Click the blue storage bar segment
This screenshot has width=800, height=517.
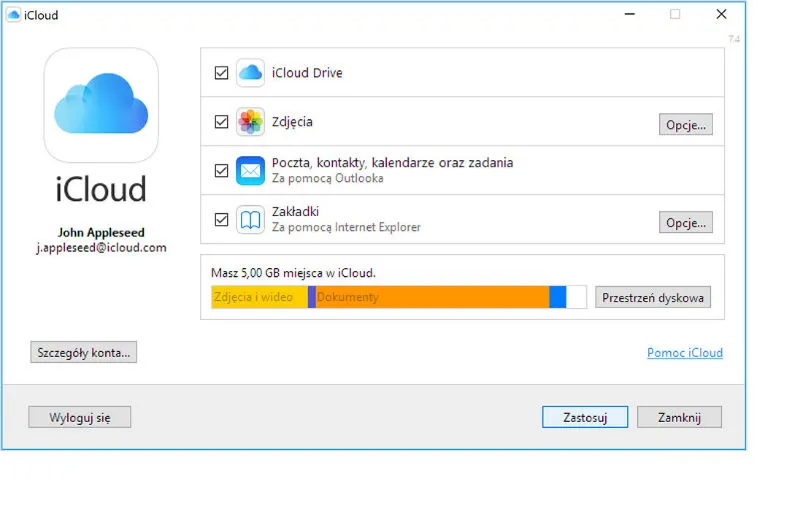pyautogui.click(x=558, y=297)
